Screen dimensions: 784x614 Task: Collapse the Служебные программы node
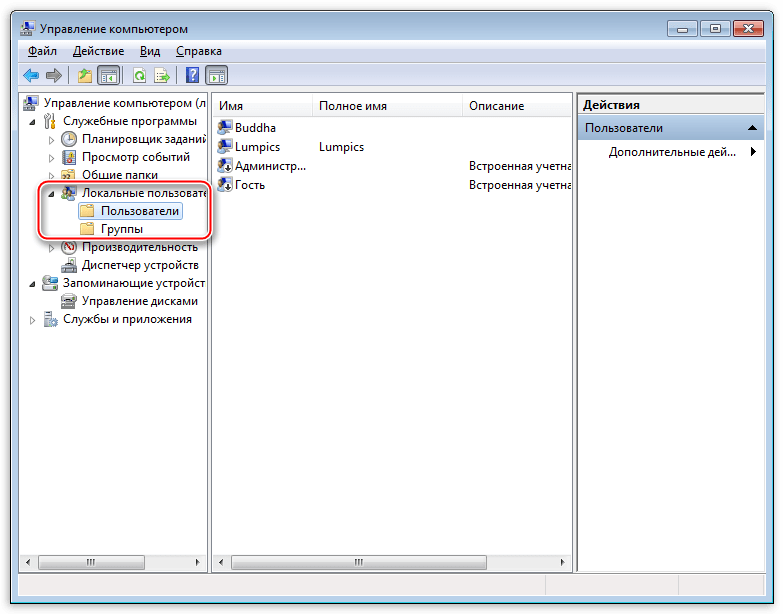coord(32,122)
